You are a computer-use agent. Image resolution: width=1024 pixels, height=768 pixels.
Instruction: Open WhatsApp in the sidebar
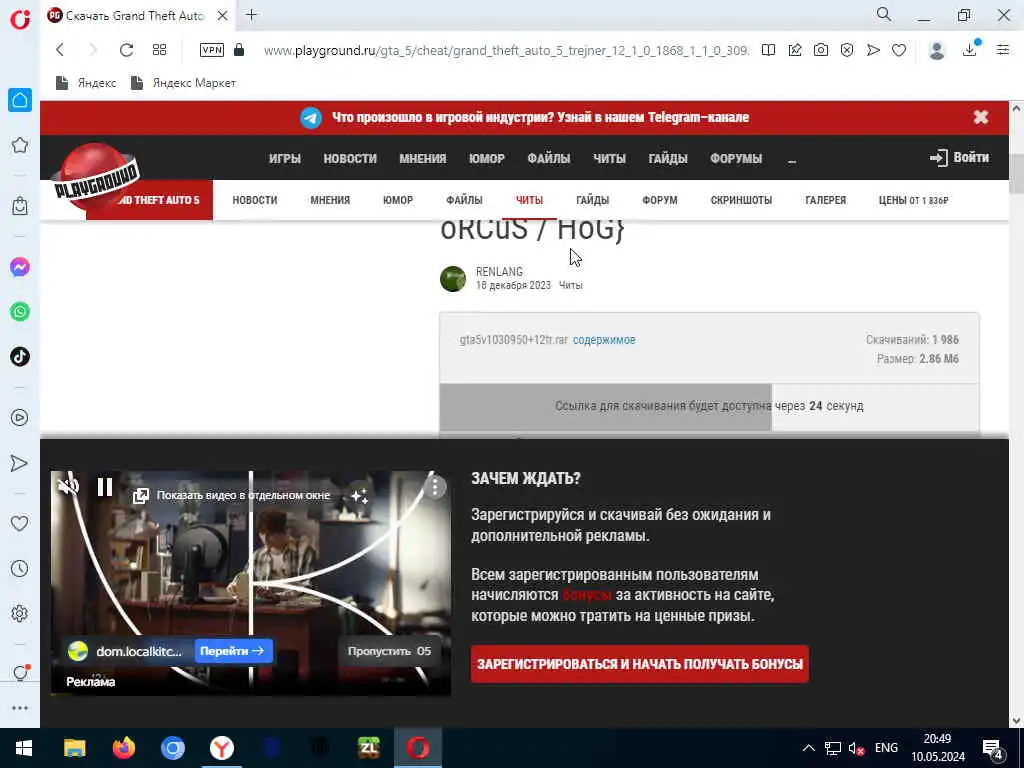pyautogui.click(x=20, y=312)
